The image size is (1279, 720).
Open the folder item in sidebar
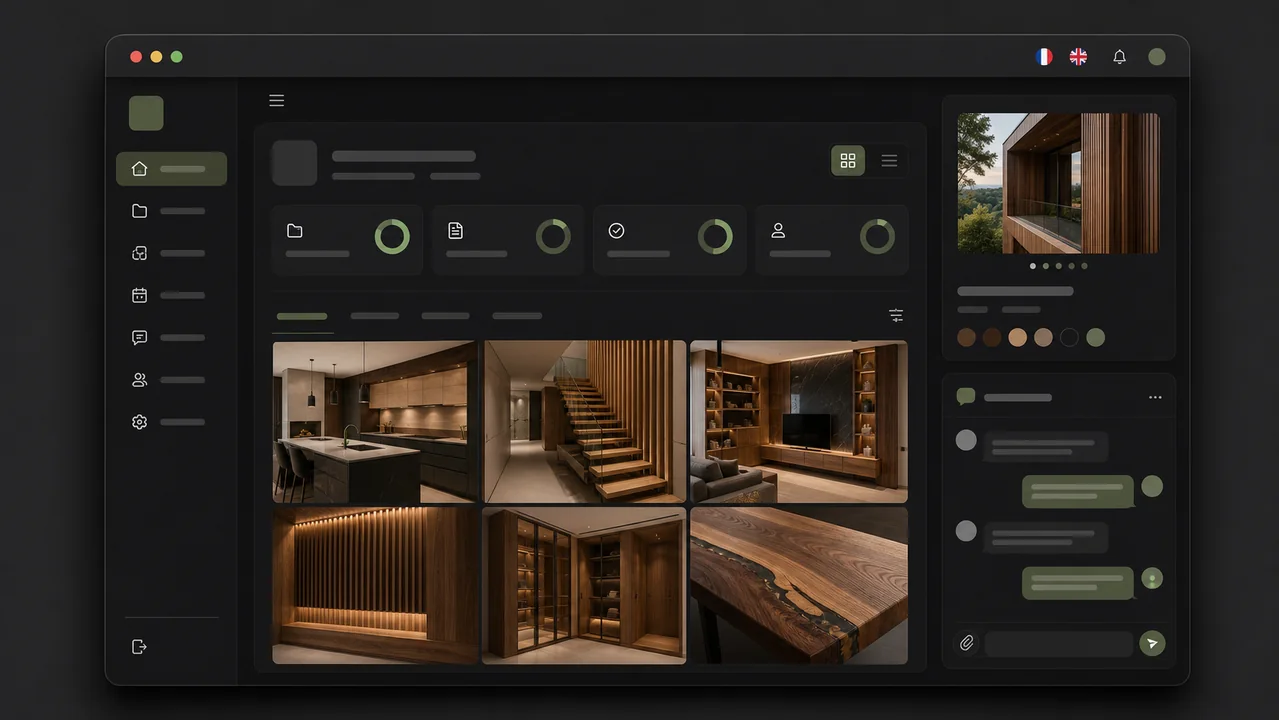tap(140, 211)
